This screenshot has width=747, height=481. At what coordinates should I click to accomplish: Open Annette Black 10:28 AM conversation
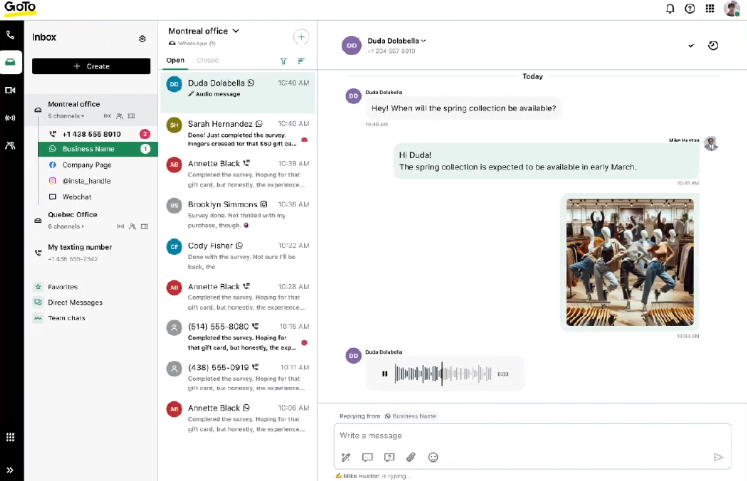point(238,296)
